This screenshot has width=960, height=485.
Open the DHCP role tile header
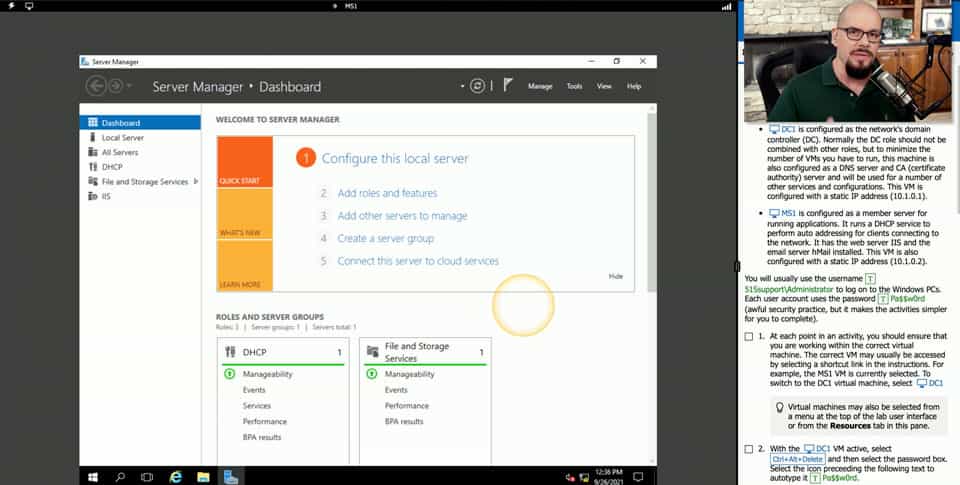pyautogui.click(x=280, y=352)
